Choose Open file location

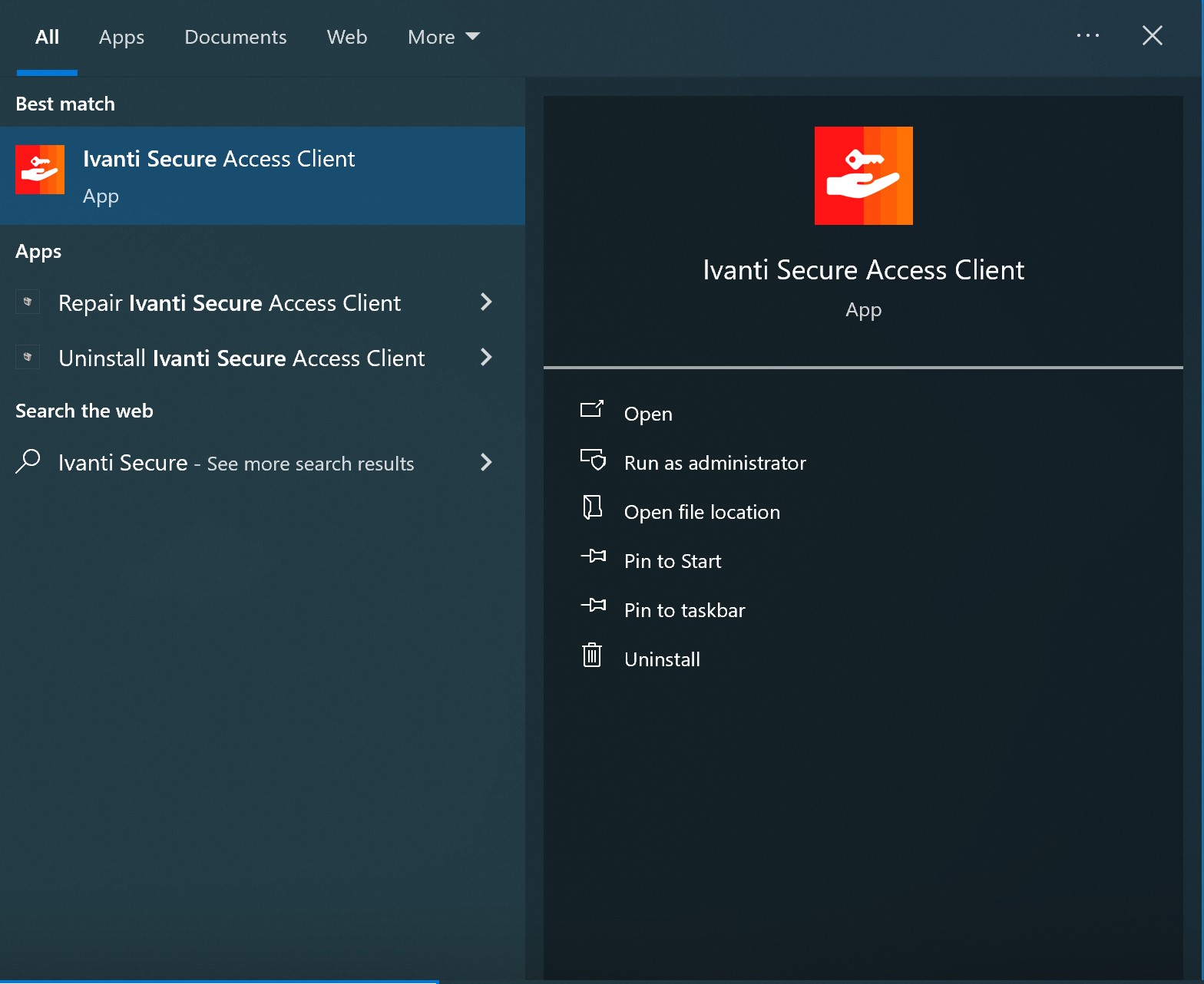click(x=702, y=512)
